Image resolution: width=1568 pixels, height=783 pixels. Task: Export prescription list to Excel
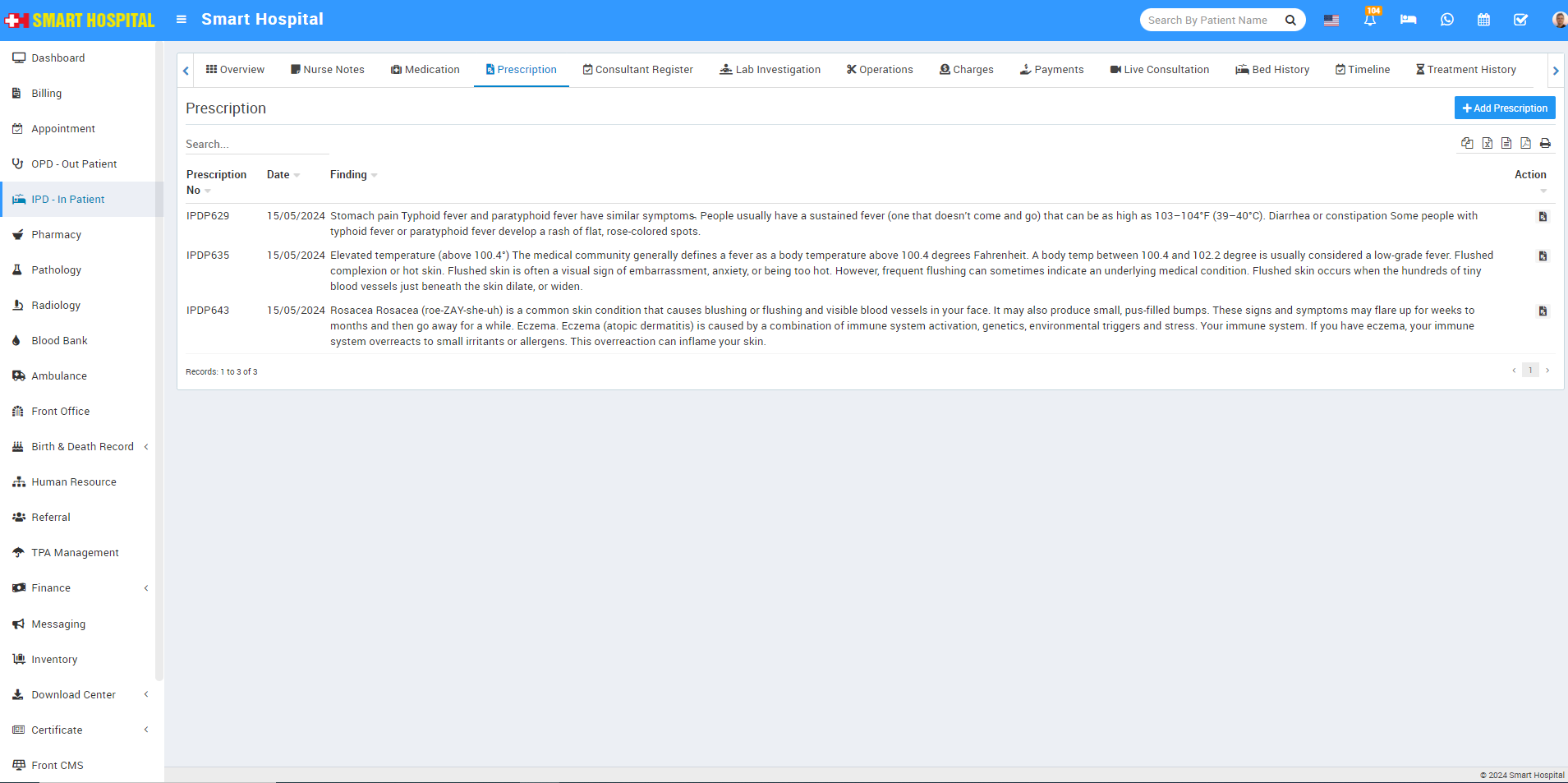1487,144
